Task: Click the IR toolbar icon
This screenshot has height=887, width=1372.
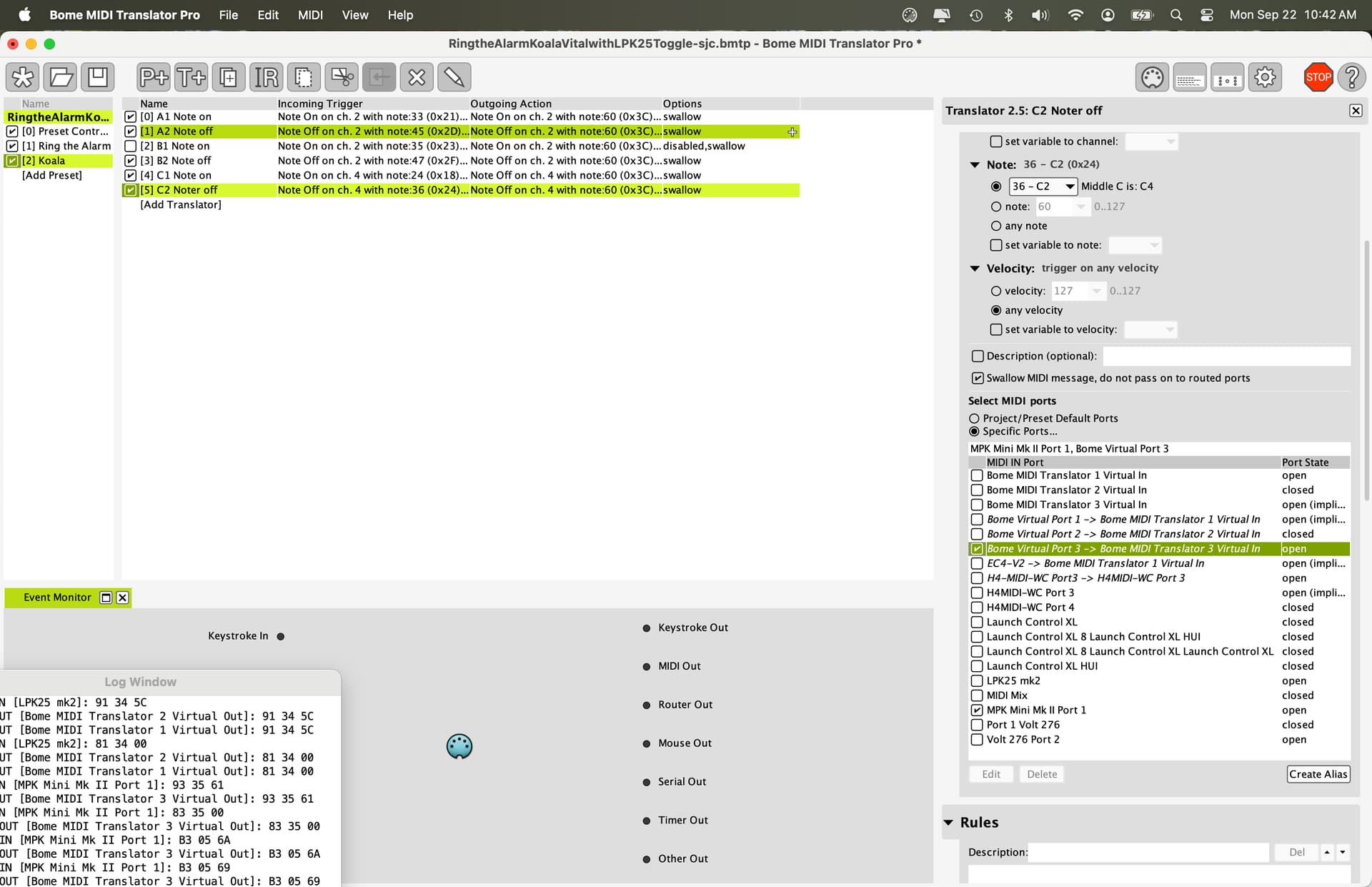Action: click(267, 76)
